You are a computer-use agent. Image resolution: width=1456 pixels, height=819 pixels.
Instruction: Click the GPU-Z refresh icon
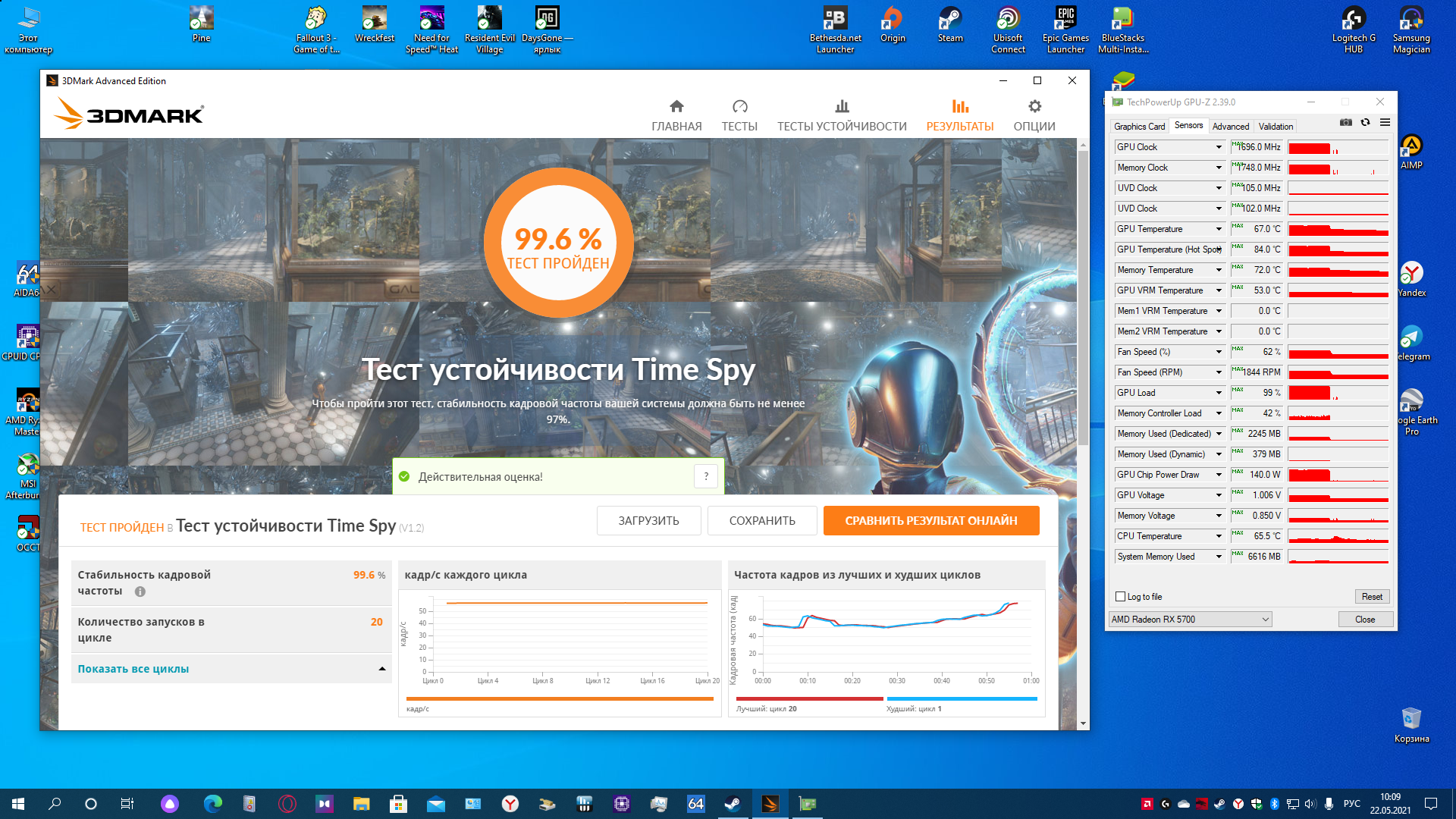(x=1366, y=123)
